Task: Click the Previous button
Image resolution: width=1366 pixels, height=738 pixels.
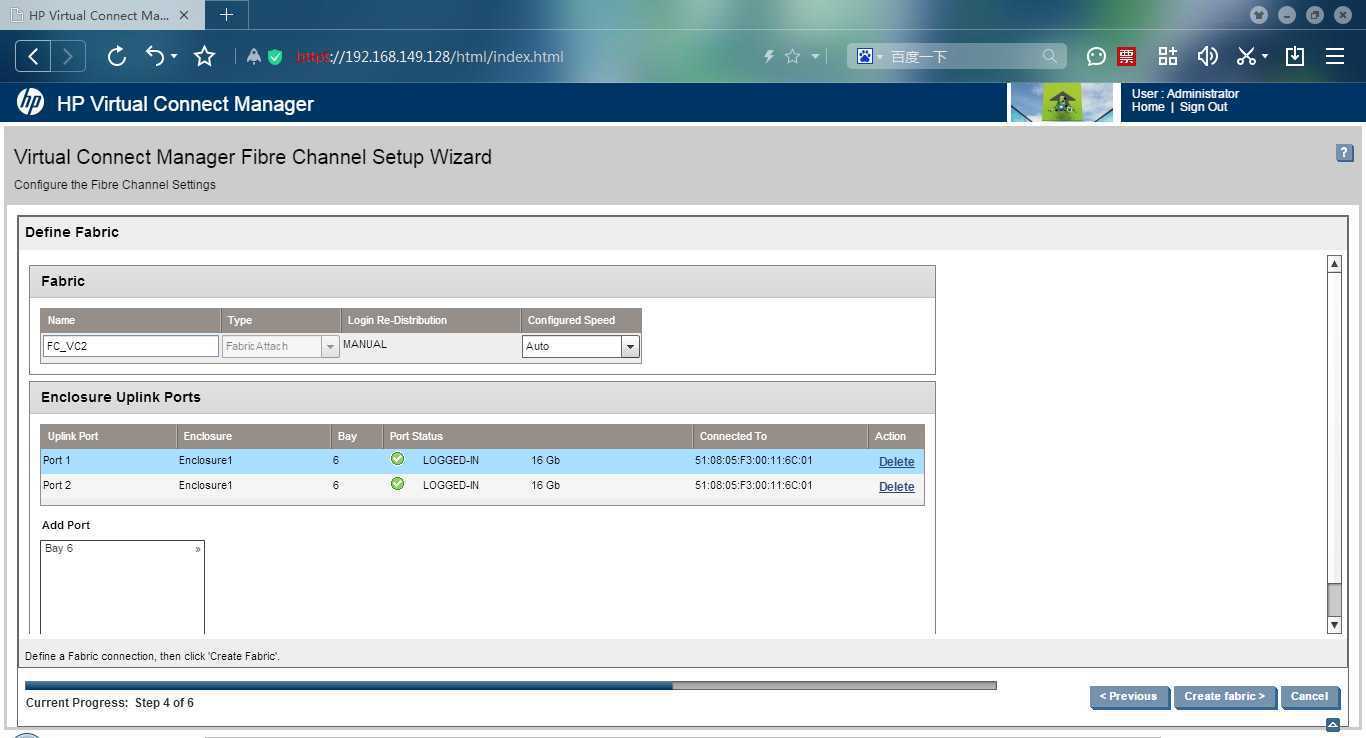Action: click(x=1129, y=697)
